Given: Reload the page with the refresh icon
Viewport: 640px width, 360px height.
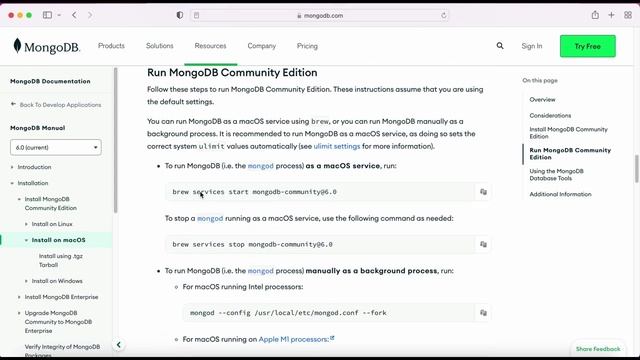Looking at the screenshot, I should pyautogui.click(x=443, y=16).
